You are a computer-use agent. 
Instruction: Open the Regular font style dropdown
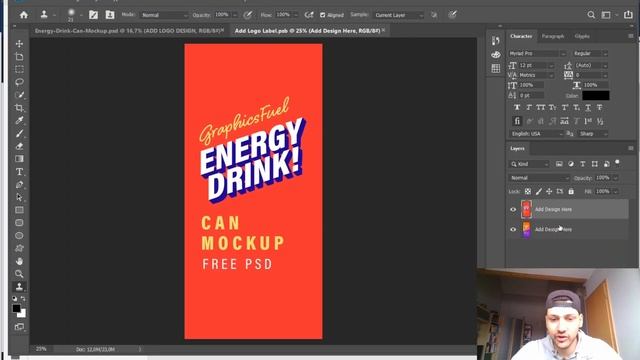coord(590,53)
